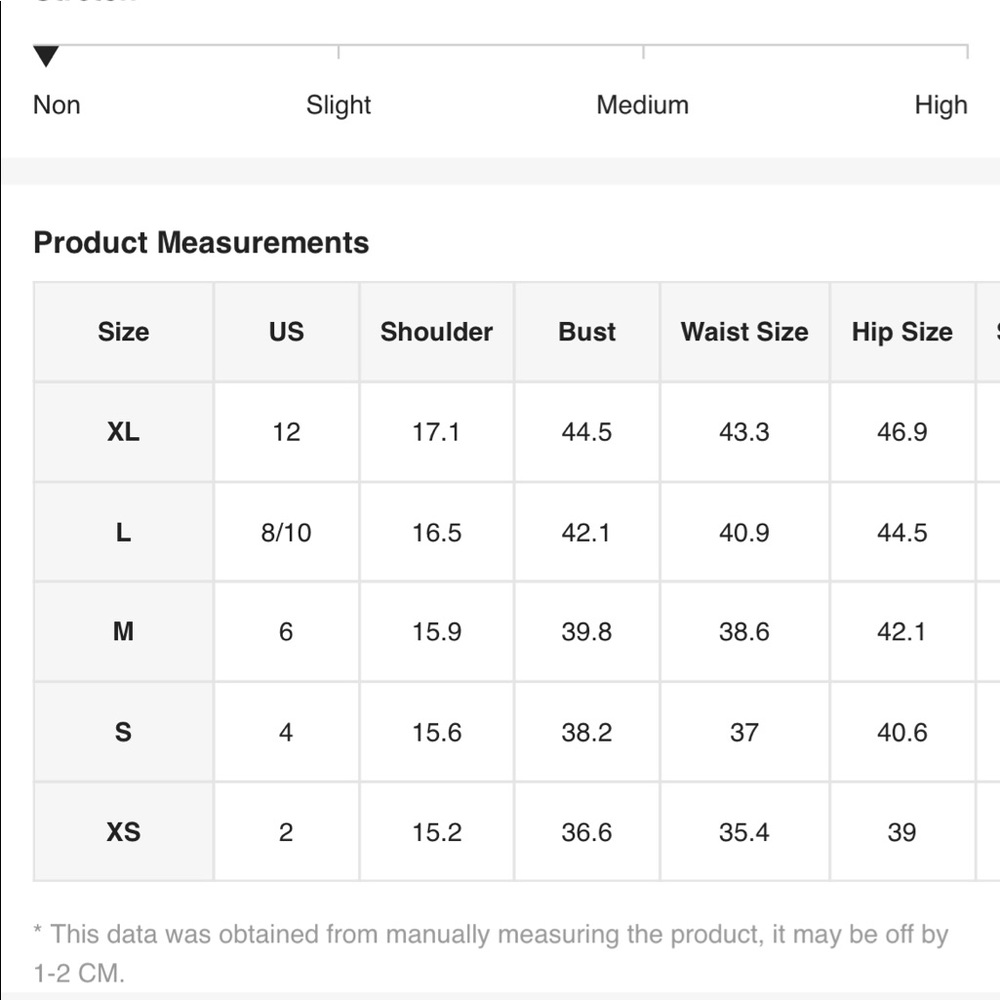Image resolution: width=1000 pixels, height=1000 pixels.
Task: Select the Medium stretch label
Action: [x=642, y=105]
